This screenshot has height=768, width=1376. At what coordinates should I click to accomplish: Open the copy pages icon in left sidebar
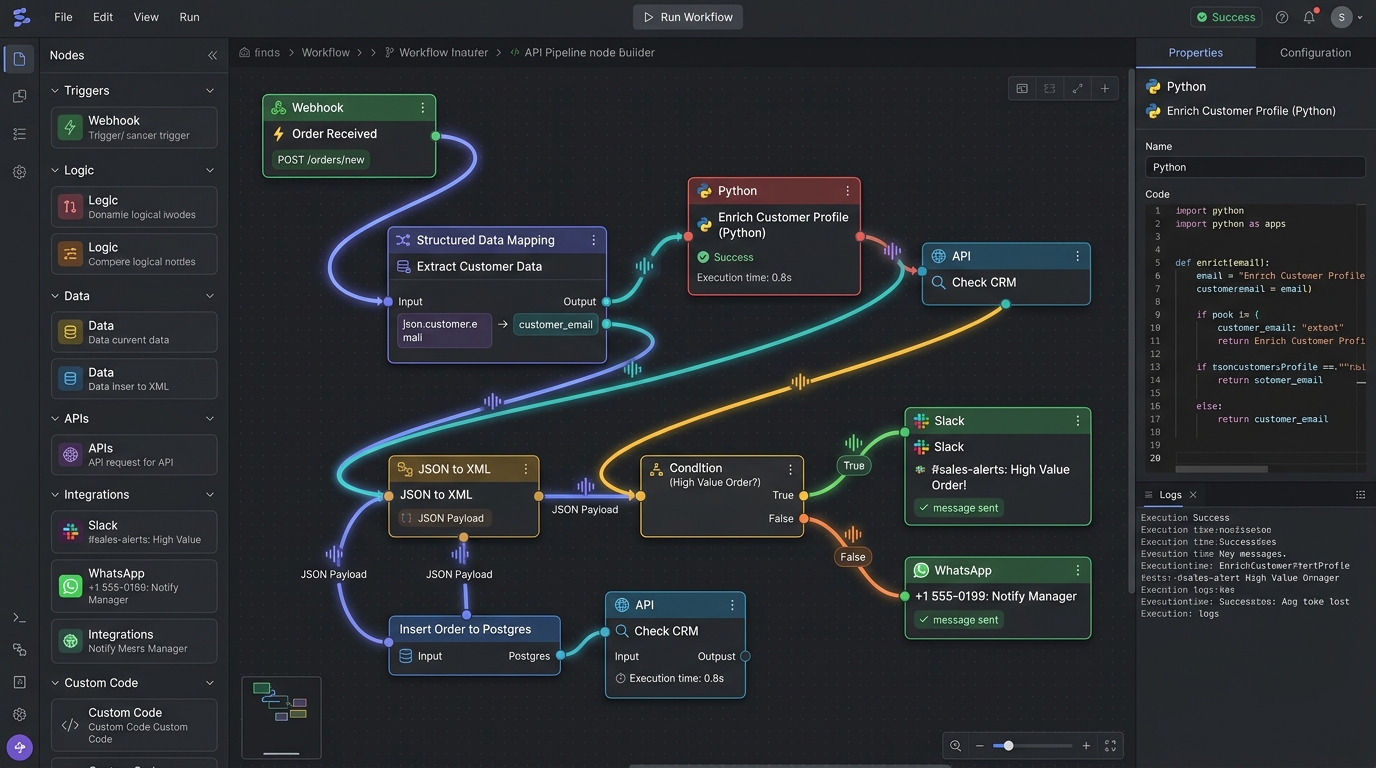tap(19, 96)
